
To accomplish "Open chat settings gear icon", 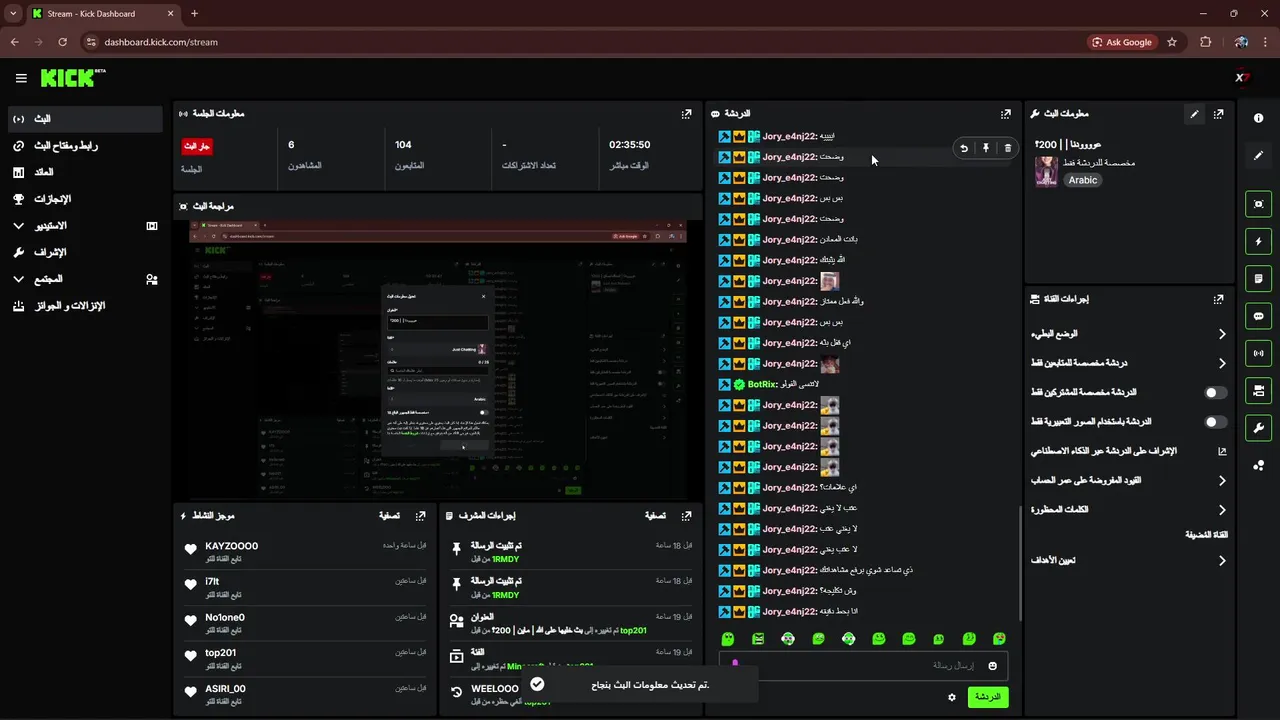I will click(x=952, y=697).
